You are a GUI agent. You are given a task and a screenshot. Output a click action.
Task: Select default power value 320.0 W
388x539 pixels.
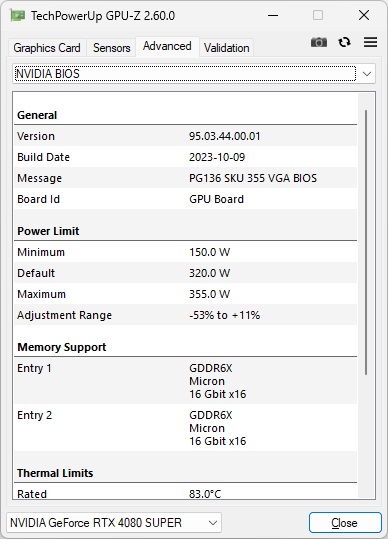[x=209, y=273]
